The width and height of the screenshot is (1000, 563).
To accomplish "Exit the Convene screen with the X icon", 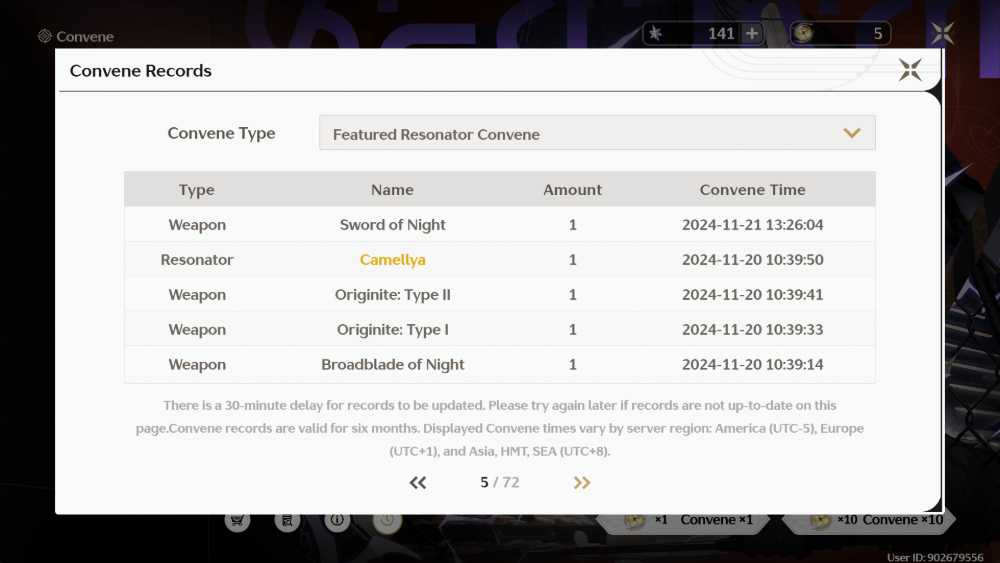I will [x=942, y=33].
